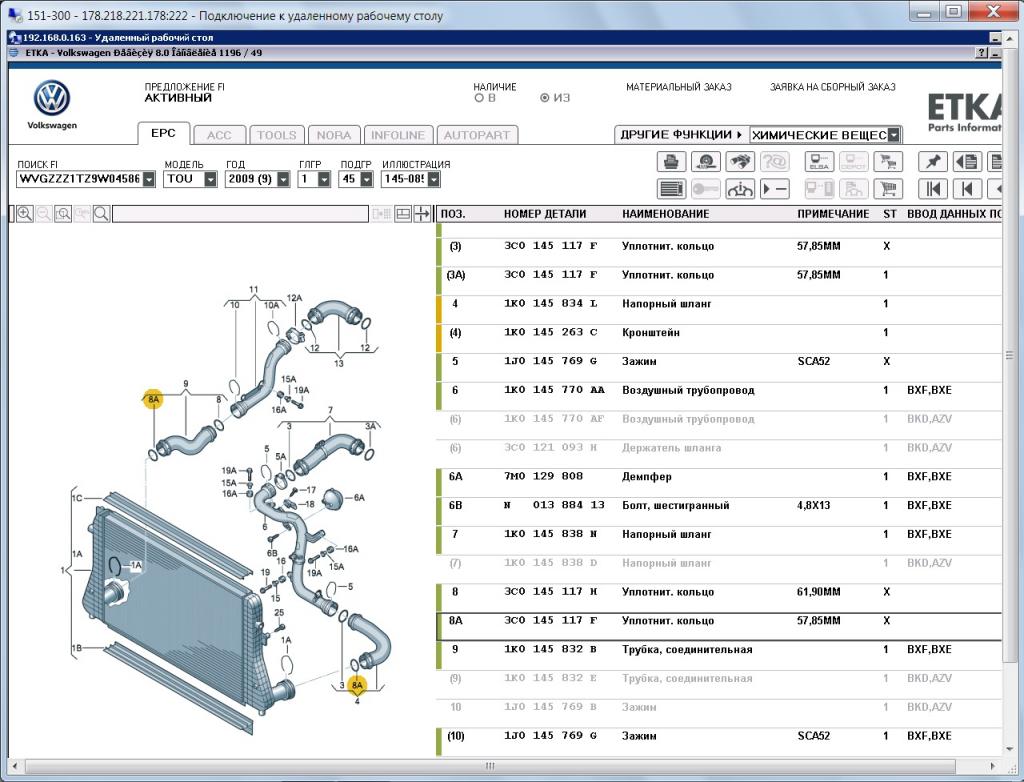This screenshot has height=782, width=1024.
Task: Switch to the INFOLINE tab
Action: pos(398,135)
